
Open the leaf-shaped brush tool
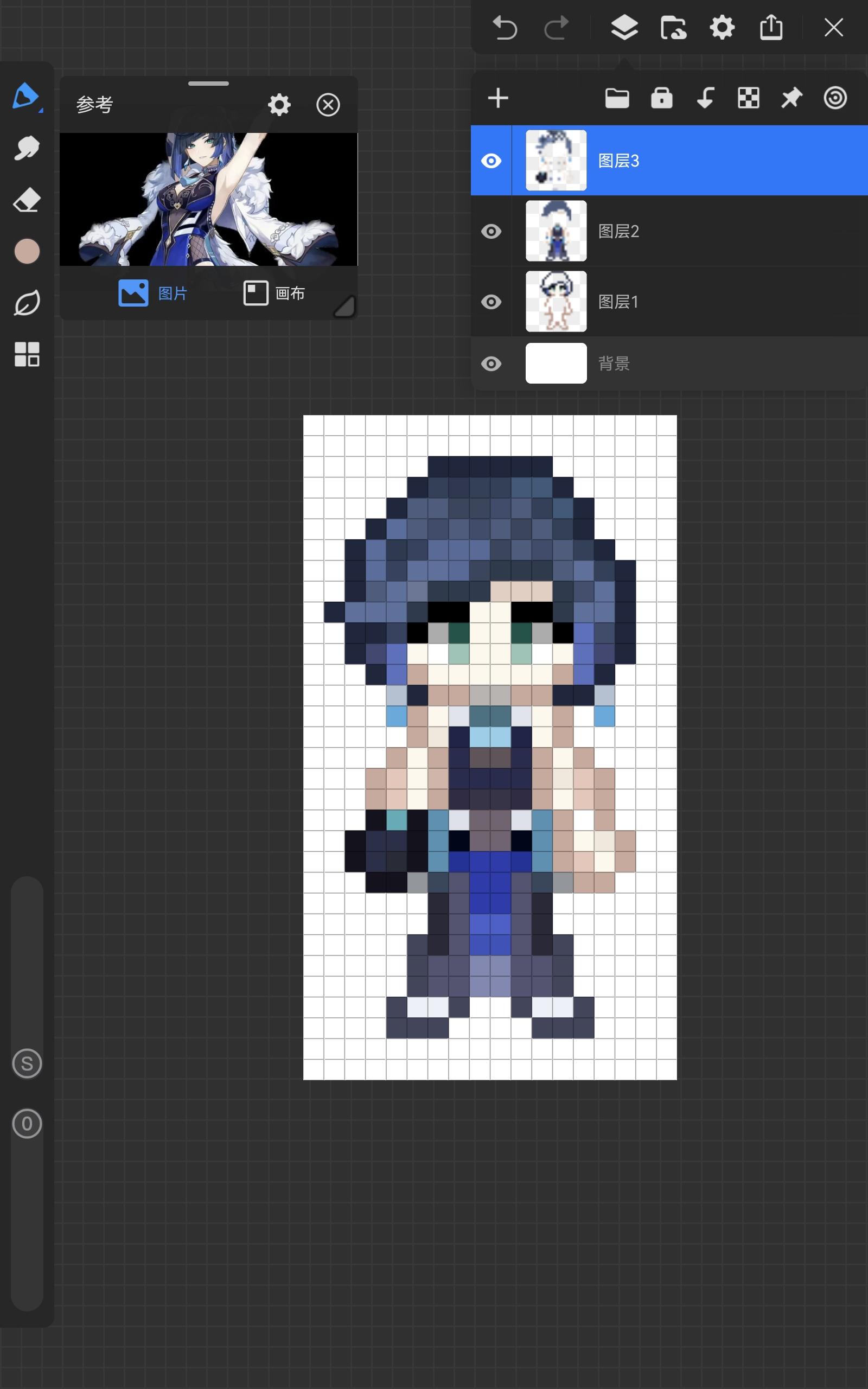(27, 302)
